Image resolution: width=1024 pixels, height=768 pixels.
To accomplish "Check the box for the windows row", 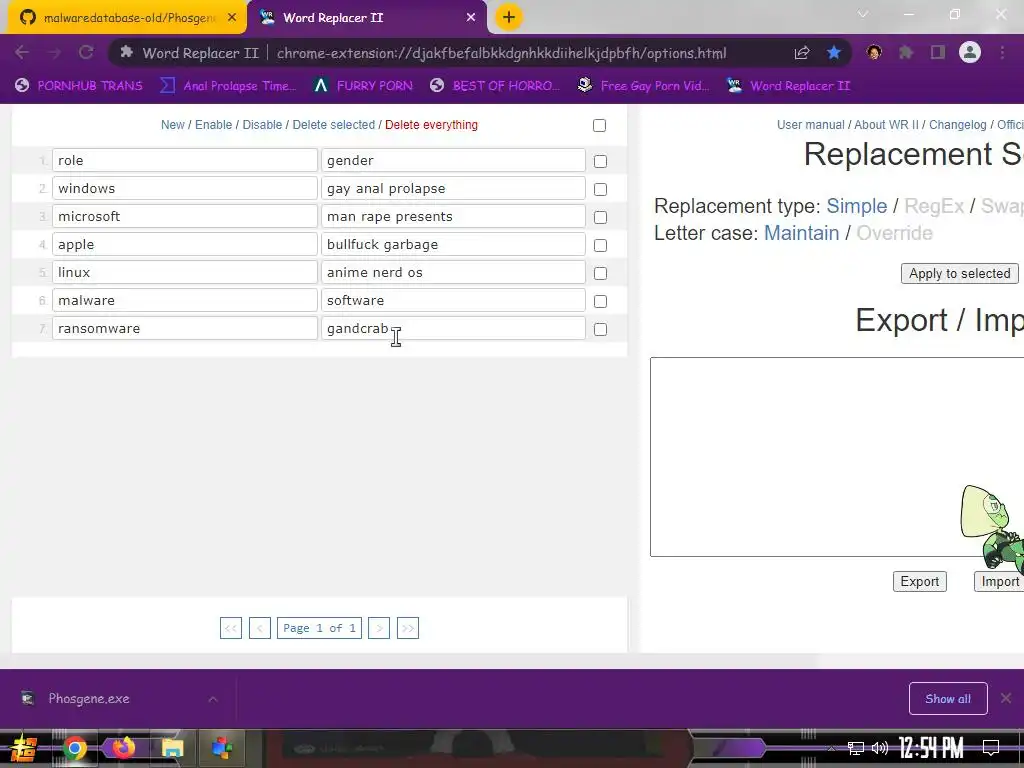I will pos(600,189).
